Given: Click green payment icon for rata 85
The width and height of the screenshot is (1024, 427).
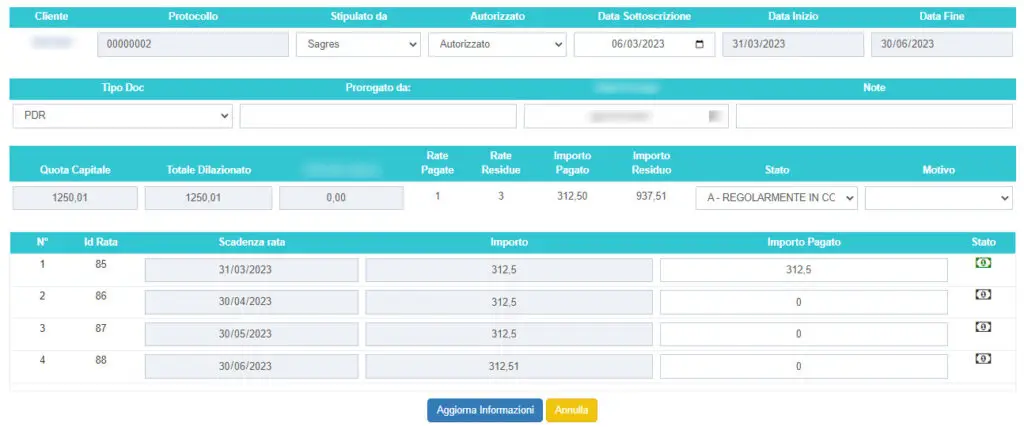Looking at the screenshot, I should pos(983,263).
